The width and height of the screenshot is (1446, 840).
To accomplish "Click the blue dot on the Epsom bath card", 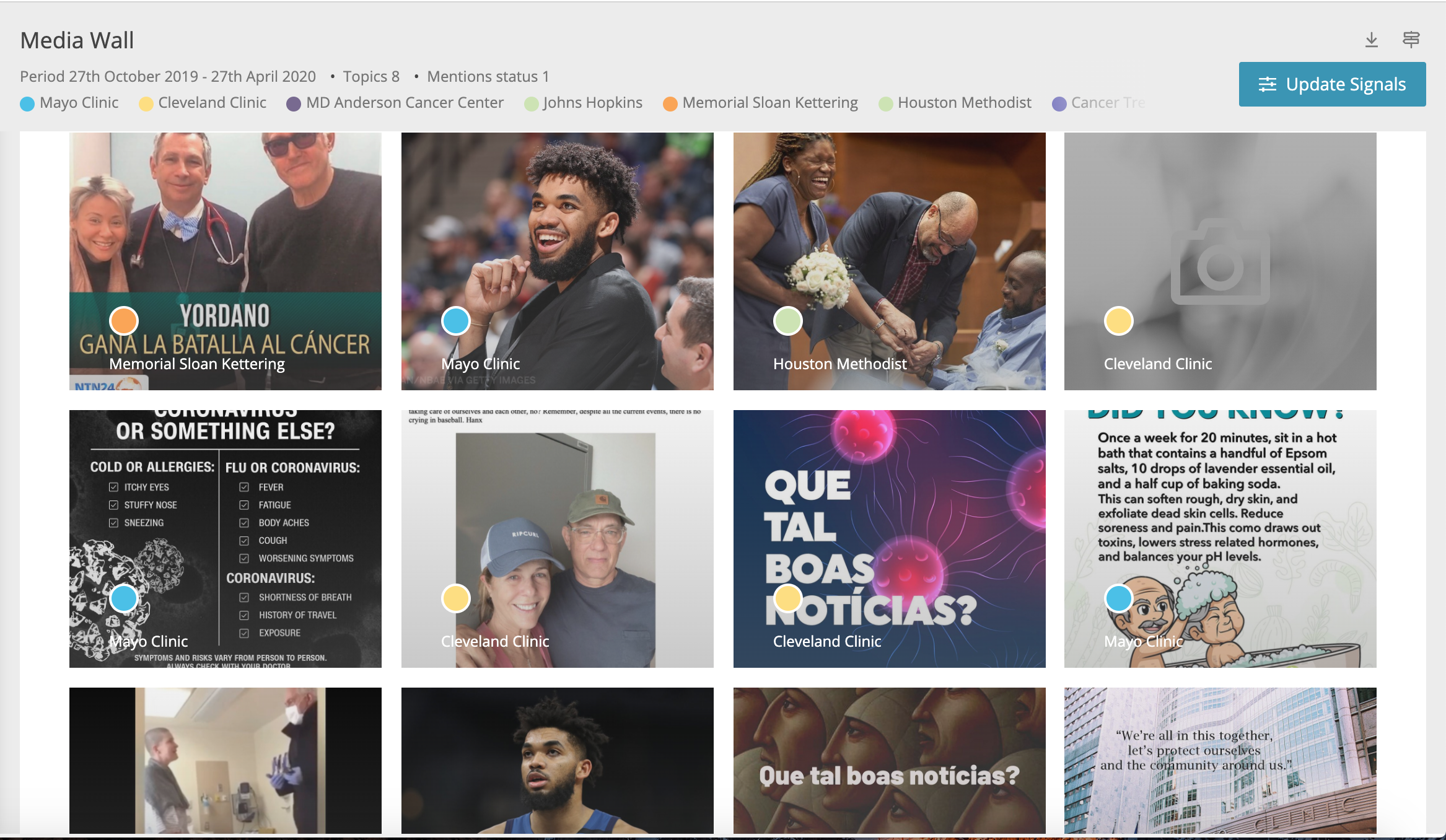I will 1119,598.
